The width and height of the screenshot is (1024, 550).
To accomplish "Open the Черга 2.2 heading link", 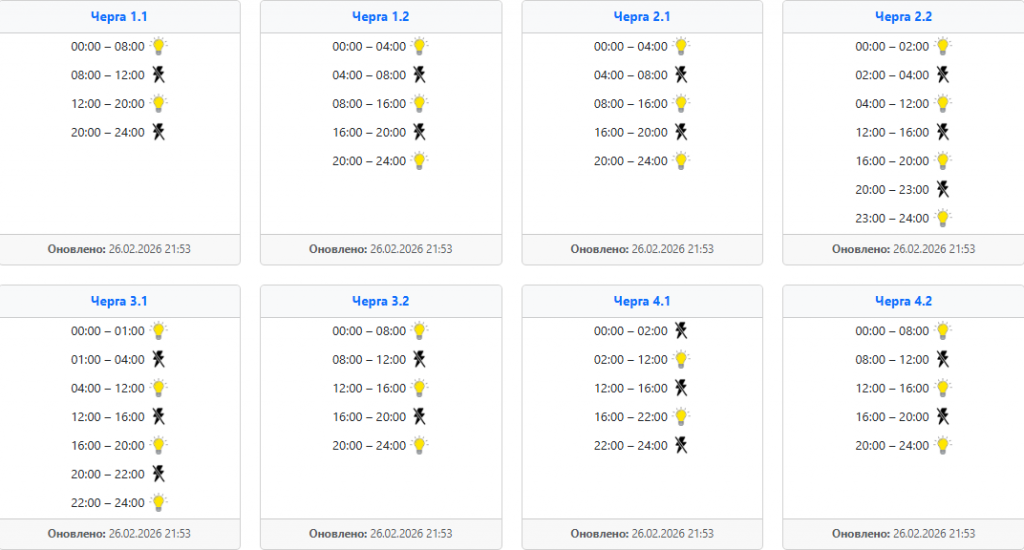I will coord(903,17).
